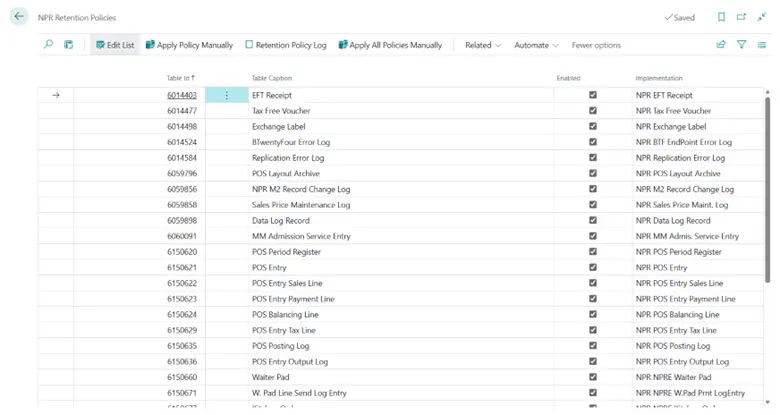Open row options for EFT Receipt
Screen dimensions: 780x415
pos(227,95)
